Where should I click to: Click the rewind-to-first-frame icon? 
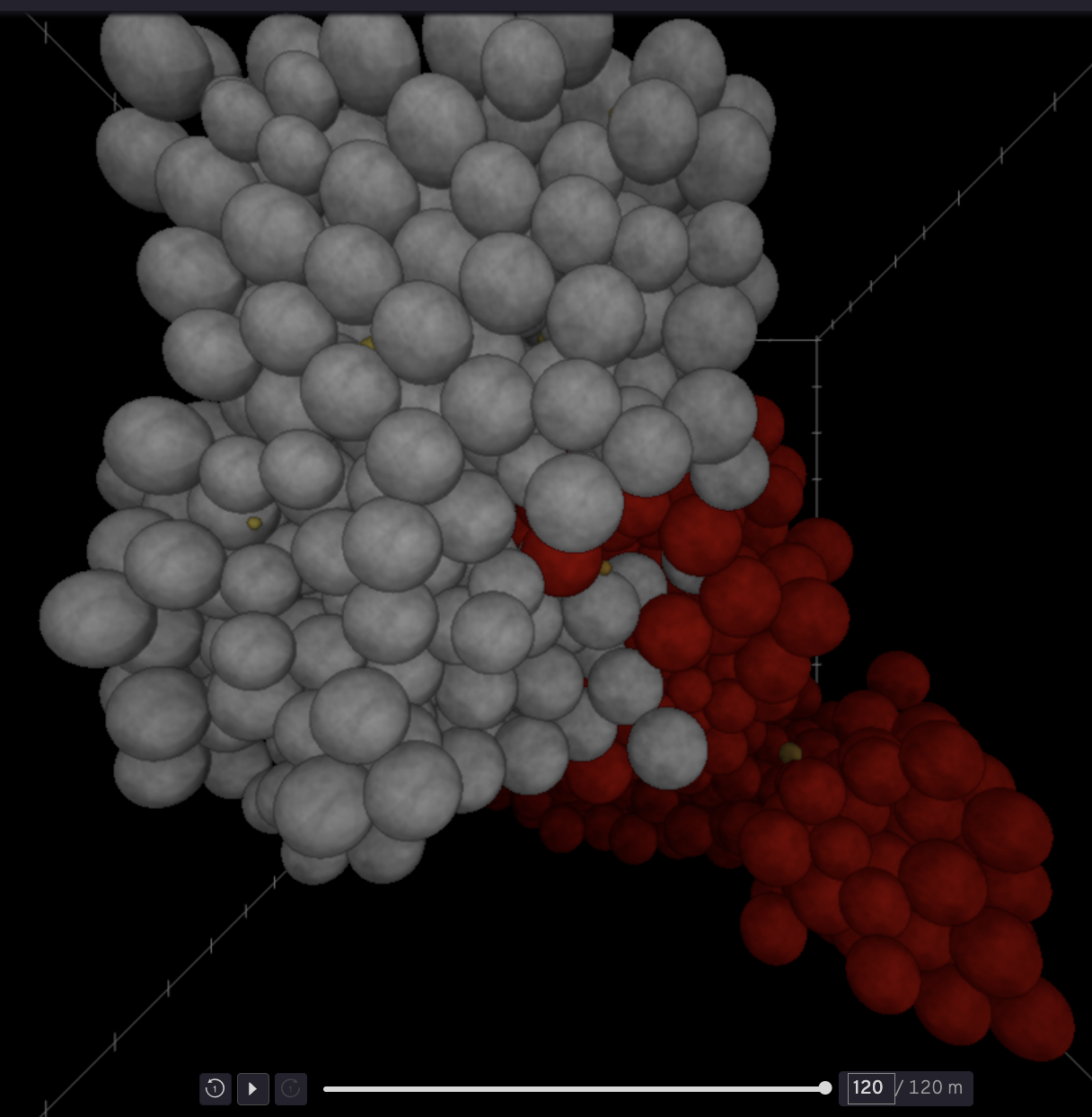[216, 1088]
